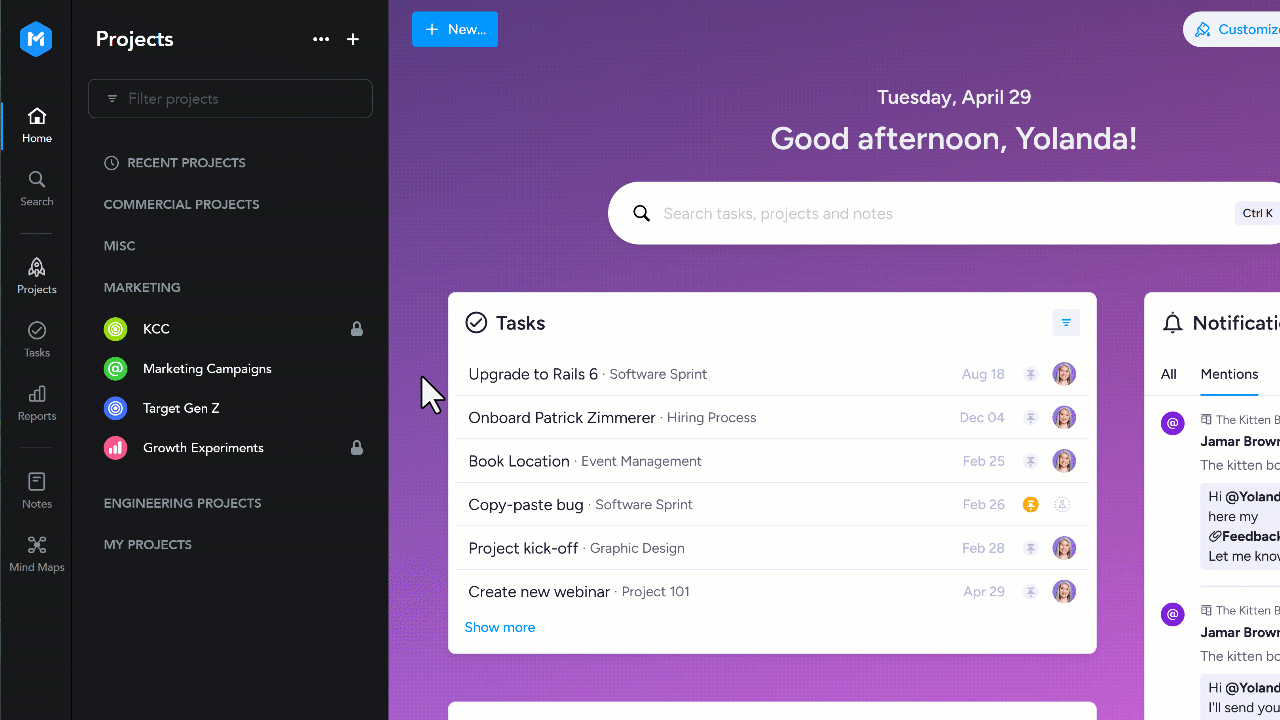Open the Feedback attachment link in notification

click(x=1246, y=536)
